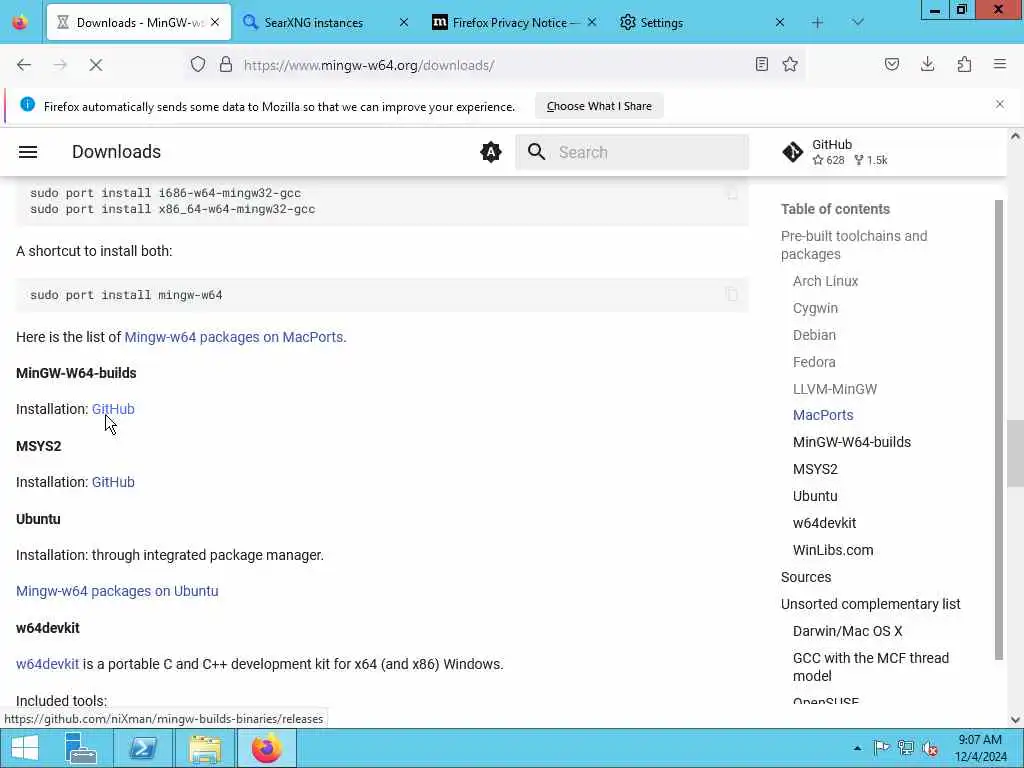Open File Explorer from the taskbar

point(205,748)
